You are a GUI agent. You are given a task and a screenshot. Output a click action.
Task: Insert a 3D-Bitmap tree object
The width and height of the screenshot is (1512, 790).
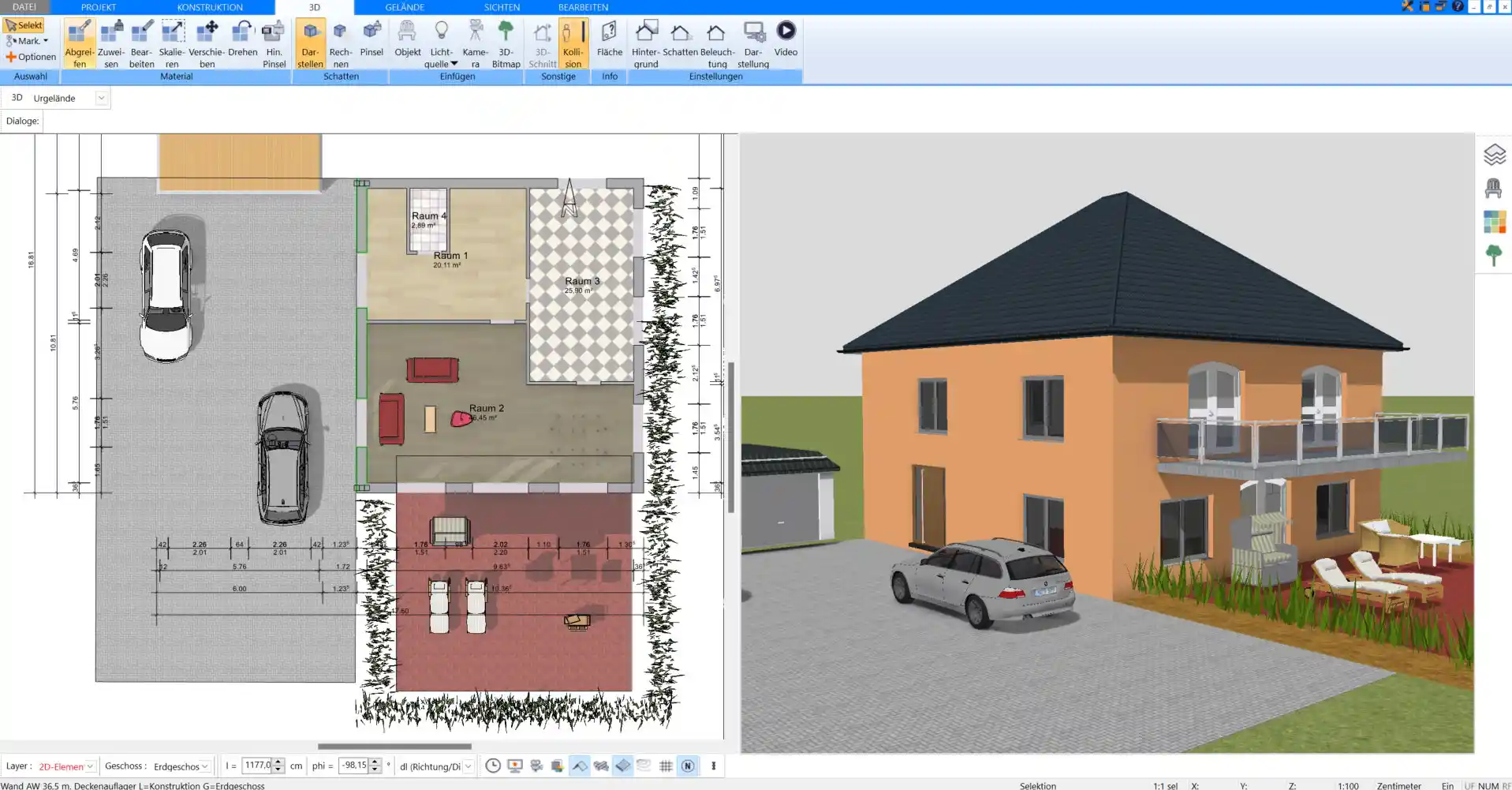tap(506, 44)
